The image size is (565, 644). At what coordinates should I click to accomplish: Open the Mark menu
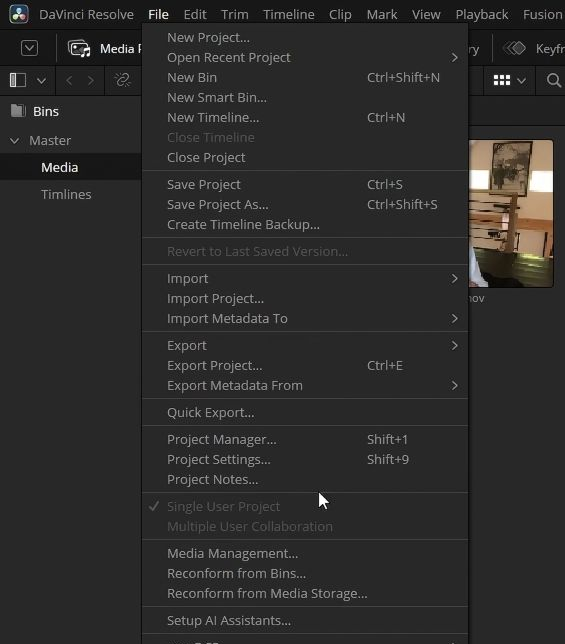(382, 14)
